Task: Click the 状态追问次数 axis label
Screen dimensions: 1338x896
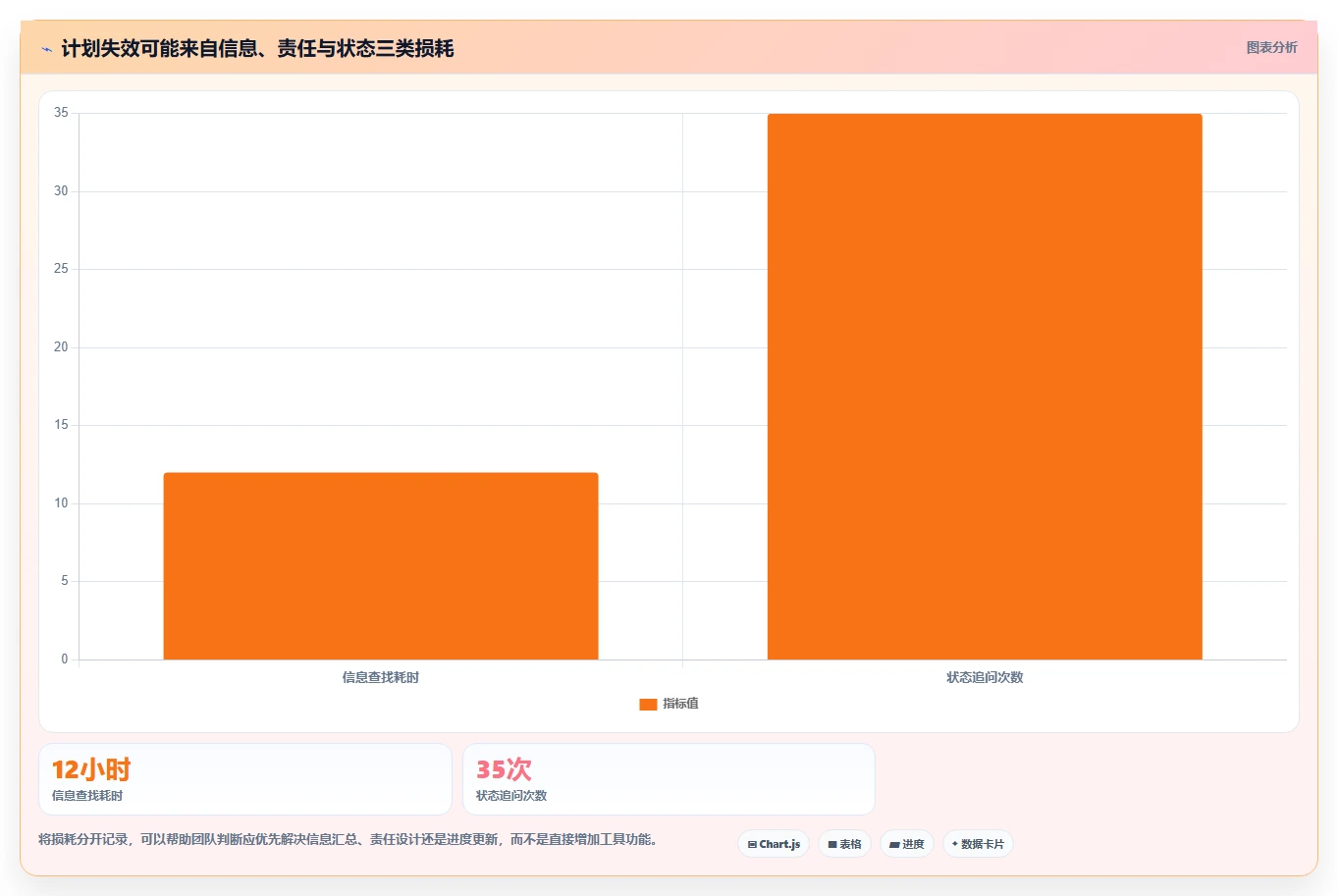Action: click(x=985, y=677)
